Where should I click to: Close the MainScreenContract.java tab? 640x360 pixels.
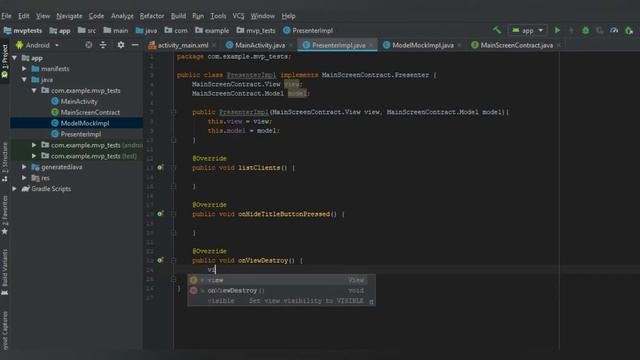559,45
